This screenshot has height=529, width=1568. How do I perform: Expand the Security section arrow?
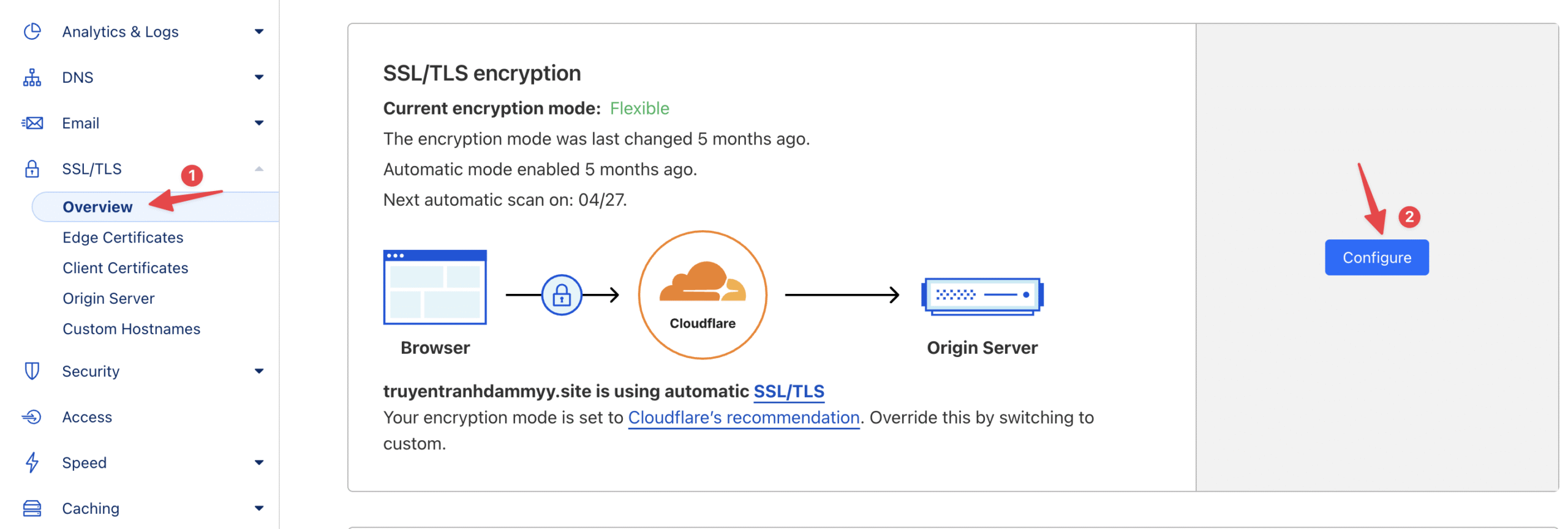pyautogui.click(x=259, y=371)
